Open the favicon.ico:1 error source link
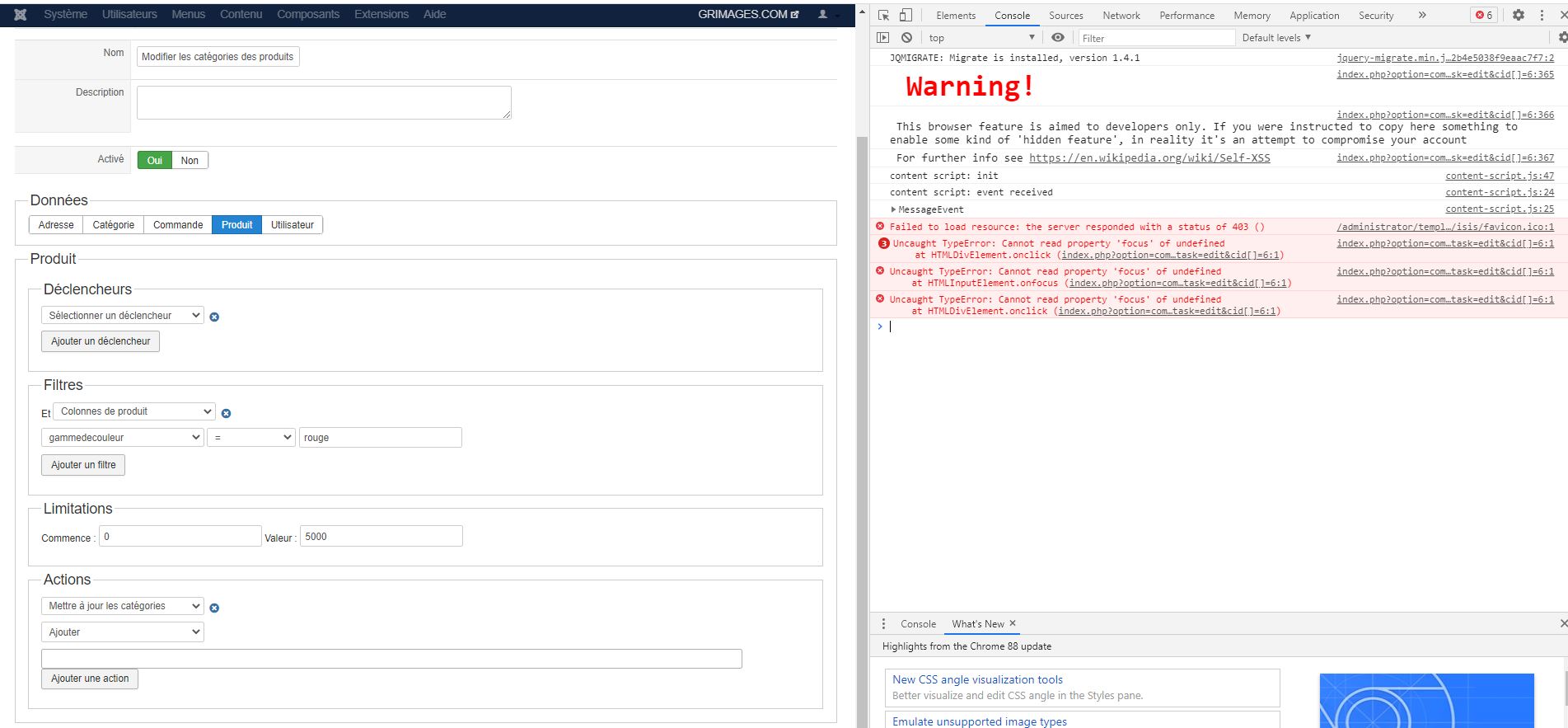Screen dimensions: 1568x728 pos(1445,227)
